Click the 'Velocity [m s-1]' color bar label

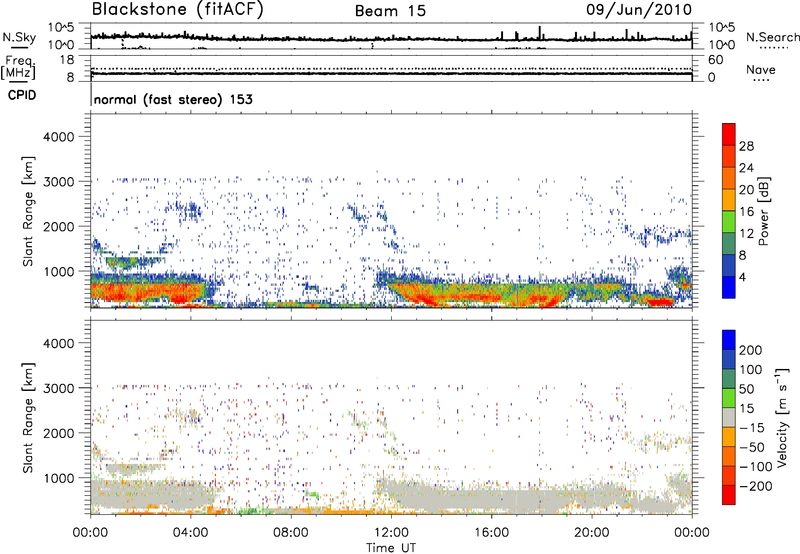(x=782, y=417)
